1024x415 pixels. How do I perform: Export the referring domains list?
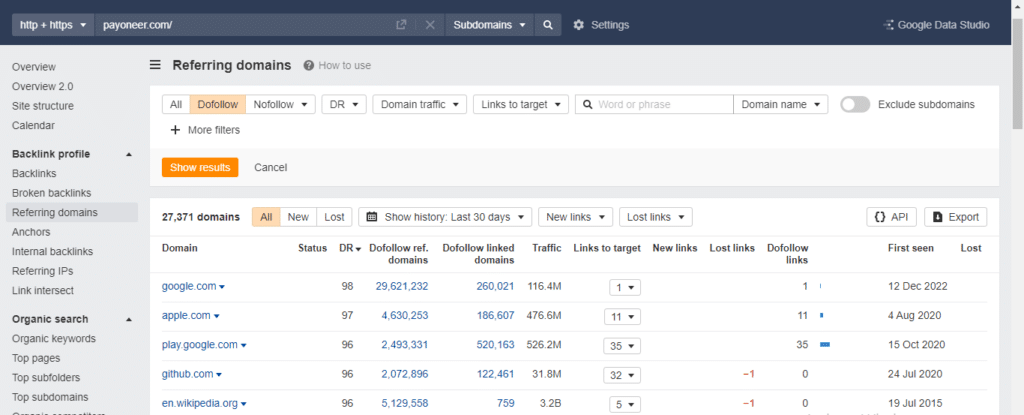[955, 217]
